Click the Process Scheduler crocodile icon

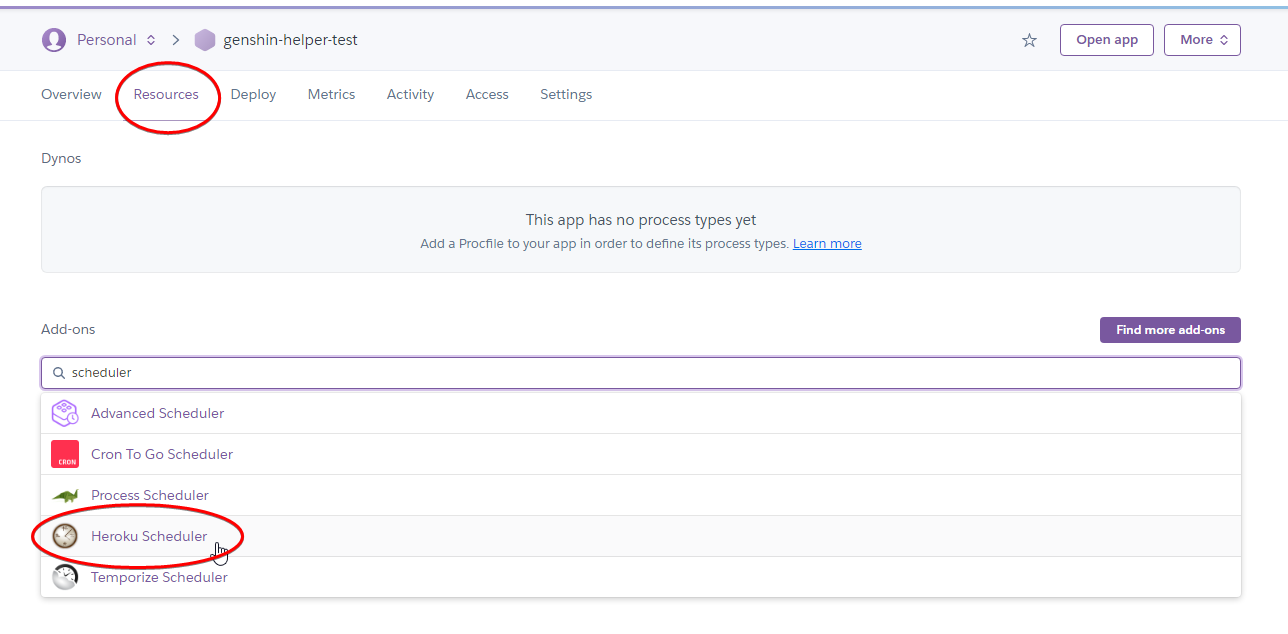pyautogui.click(x=65, y=496)
